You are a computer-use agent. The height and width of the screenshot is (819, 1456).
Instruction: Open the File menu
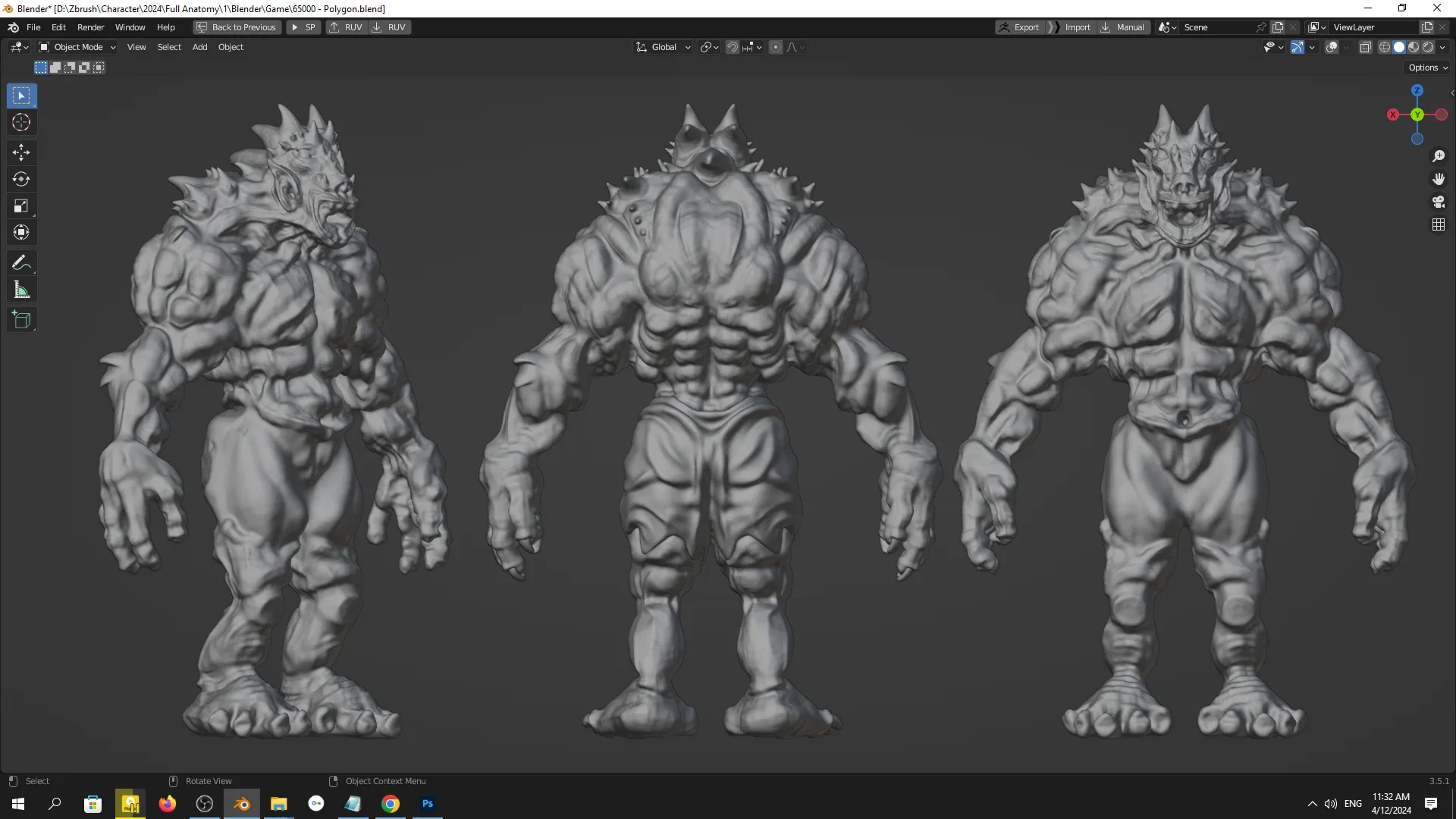[x=33, y=27]
